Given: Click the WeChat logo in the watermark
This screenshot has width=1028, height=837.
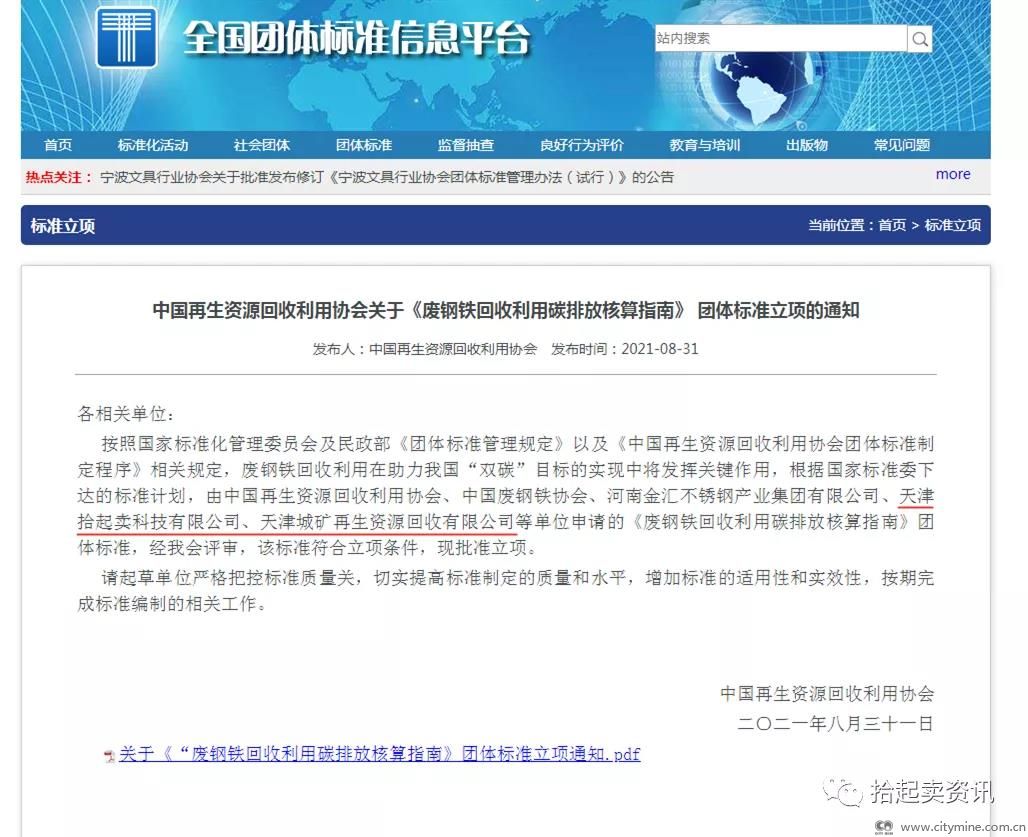Looking at the screenshot, I should point(843,792).
